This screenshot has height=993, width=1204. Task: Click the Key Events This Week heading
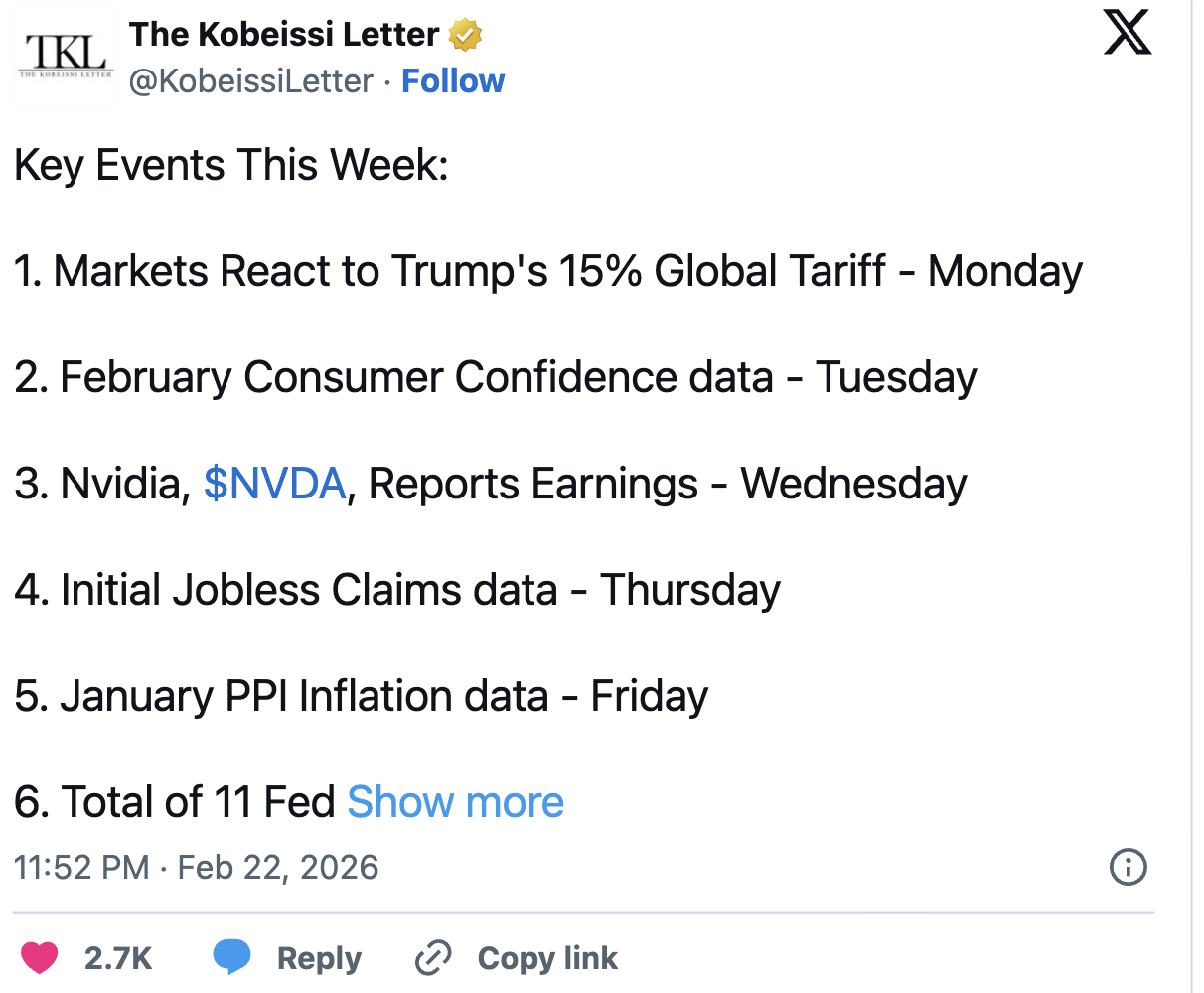click(231, 165)
